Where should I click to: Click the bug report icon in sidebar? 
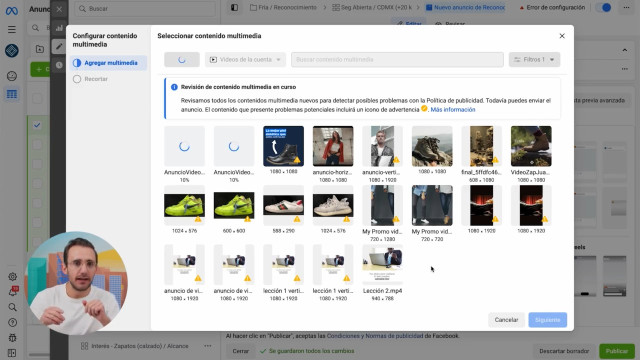click(12, 338)
